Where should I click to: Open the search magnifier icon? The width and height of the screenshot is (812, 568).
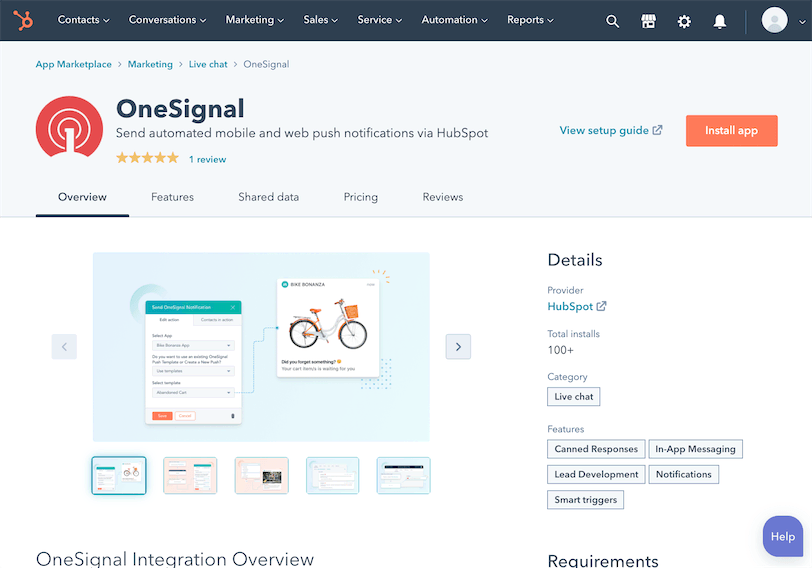pyautogui.click(x=612, y=21)
